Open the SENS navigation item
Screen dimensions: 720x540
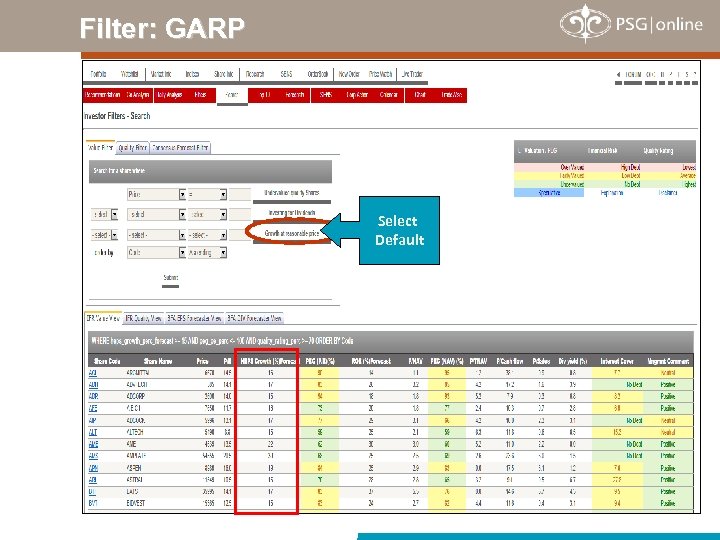(286, 74)
